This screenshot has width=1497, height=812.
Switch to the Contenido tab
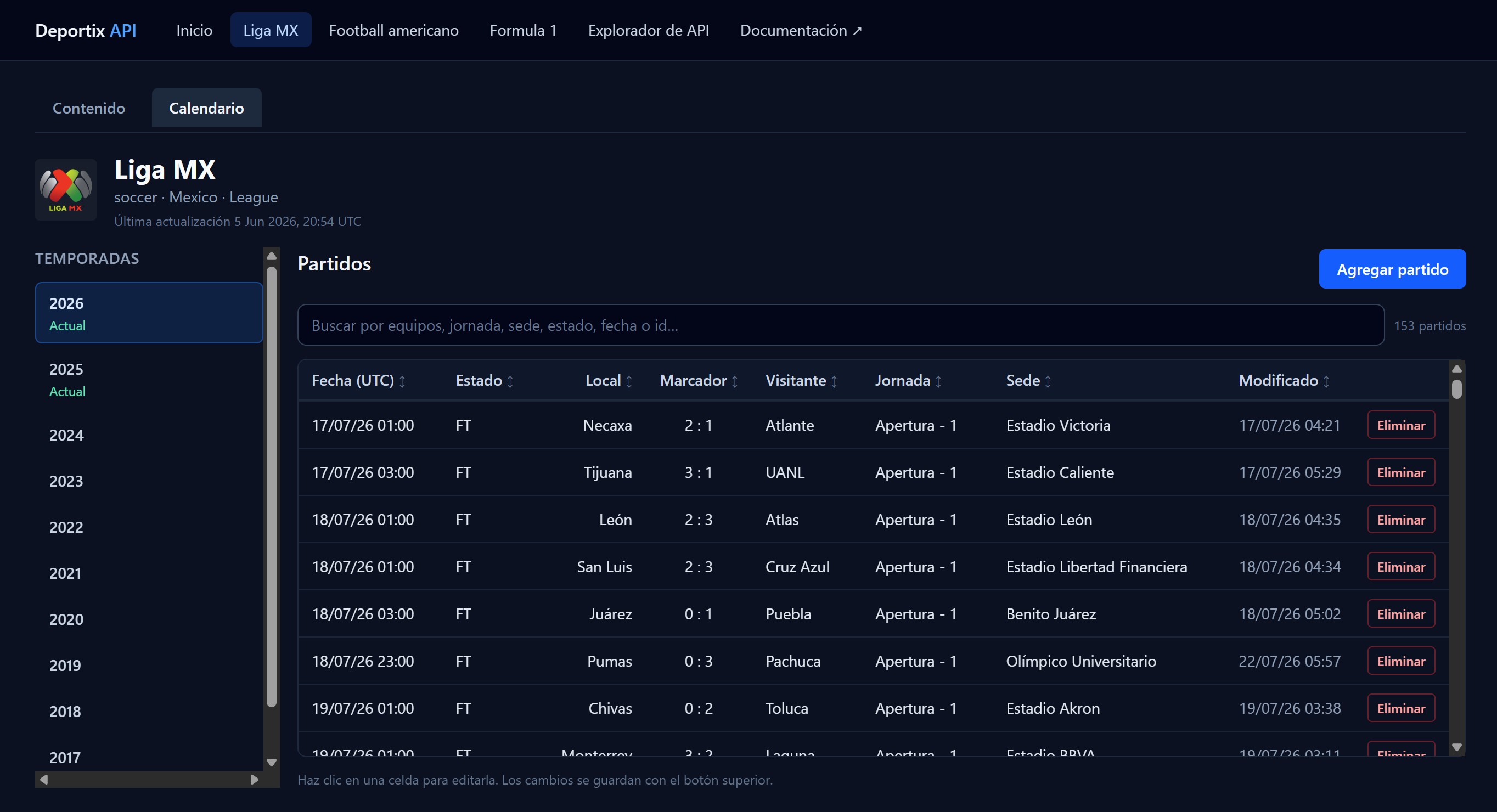click(x=89, y=108)
